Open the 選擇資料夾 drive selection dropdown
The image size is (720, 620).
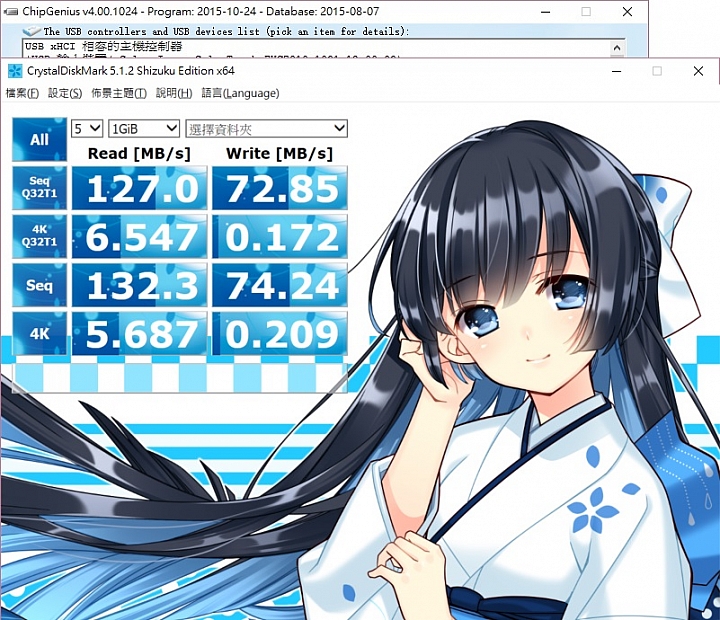pyautogui.click(x=266, y=129)
